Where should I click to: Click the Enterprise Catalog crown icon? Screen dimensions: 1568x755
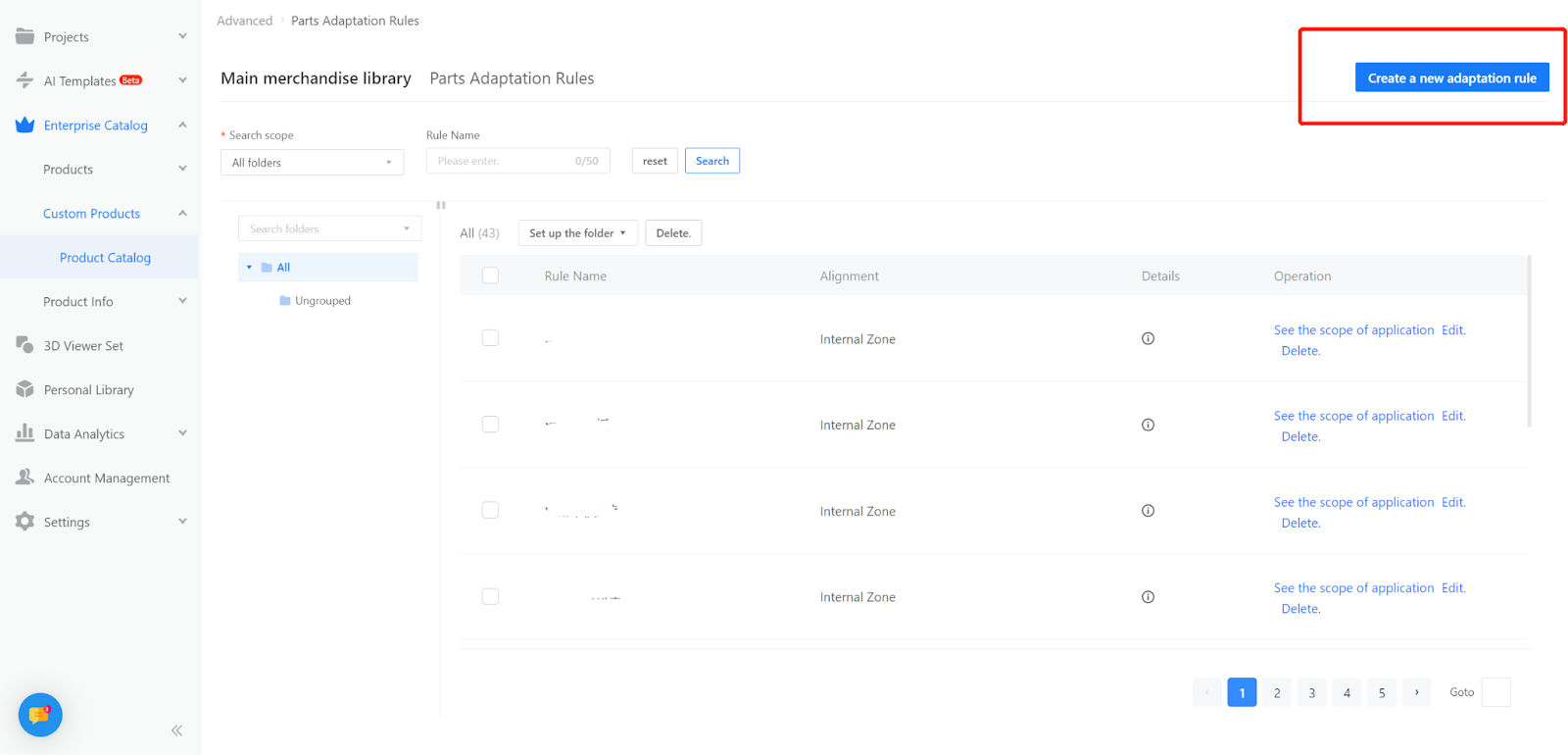tap(25, 125)
